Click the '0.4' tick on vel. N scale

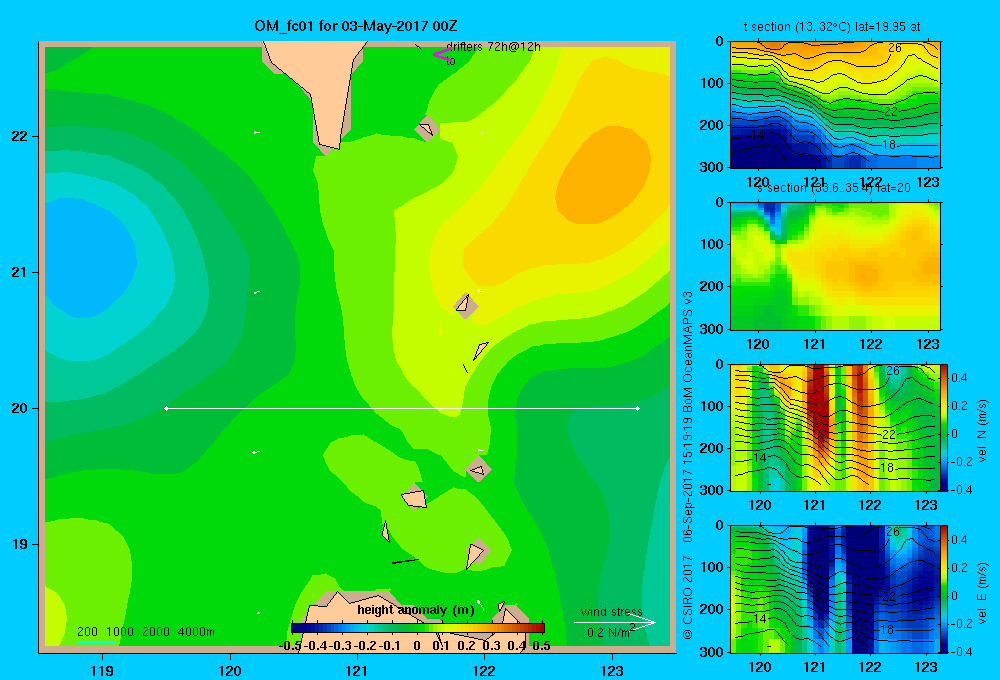point(959,378)
